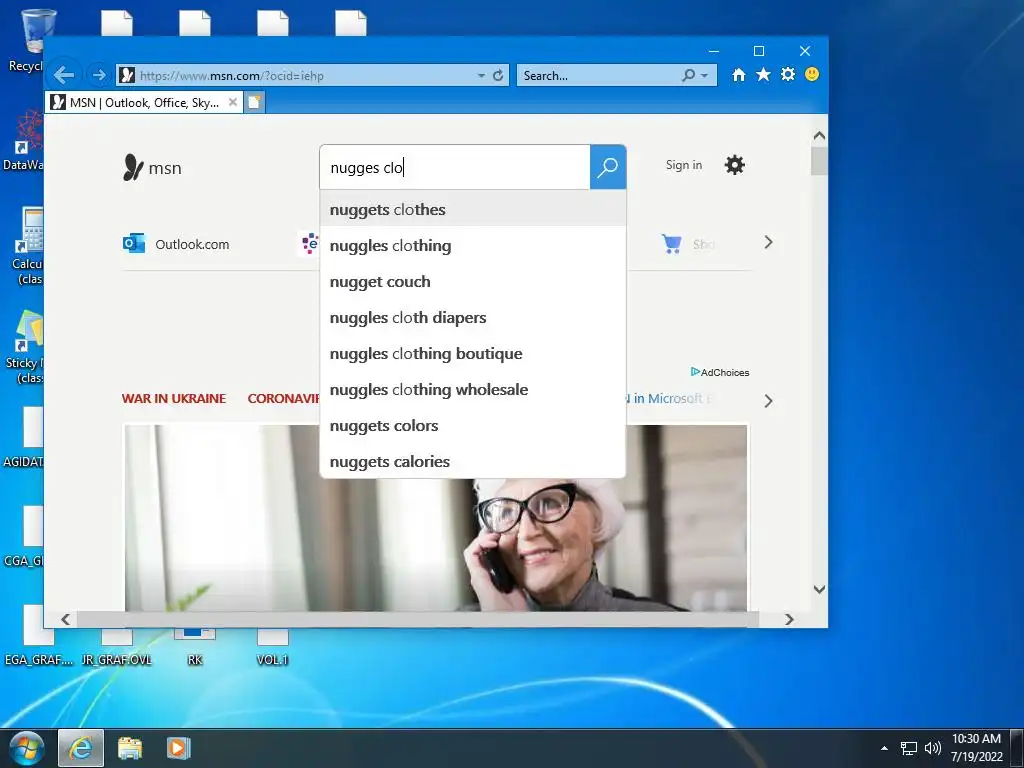The image size is (1024, 768).
Task: Click the browser Search... box
Action: tap(600, 76)
